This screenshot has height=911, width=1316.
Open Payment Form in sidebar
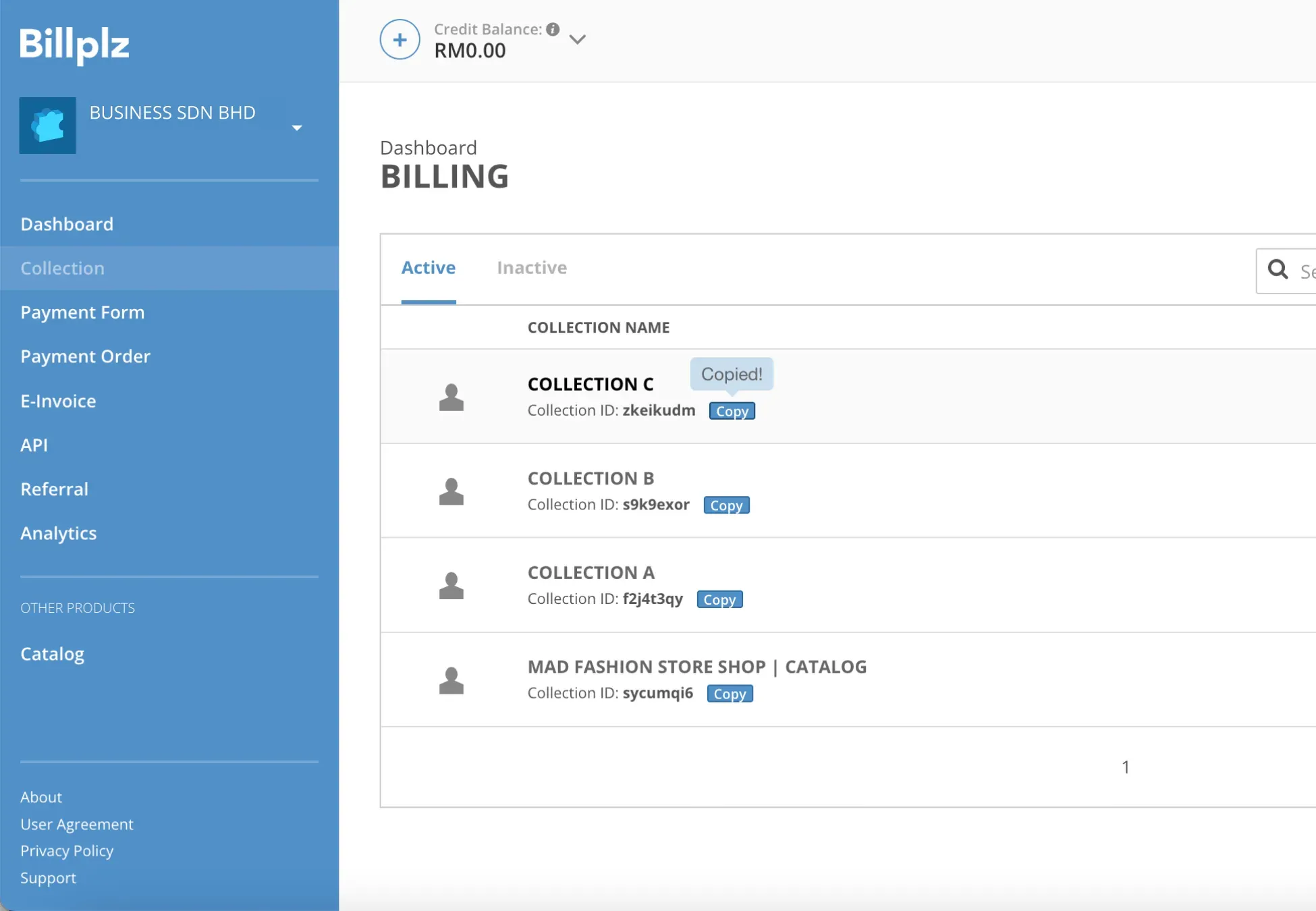[x=82, y=312]
